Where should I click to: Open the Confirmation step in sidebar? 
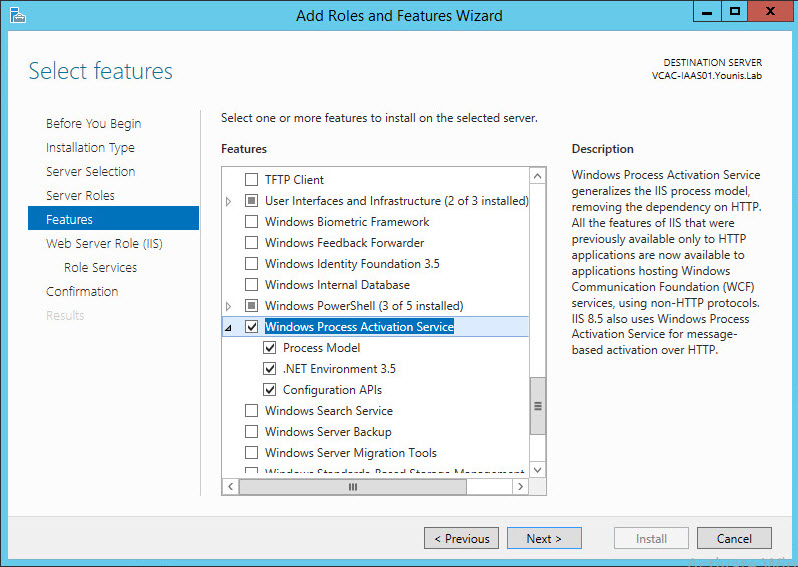(x=82, y=291)
